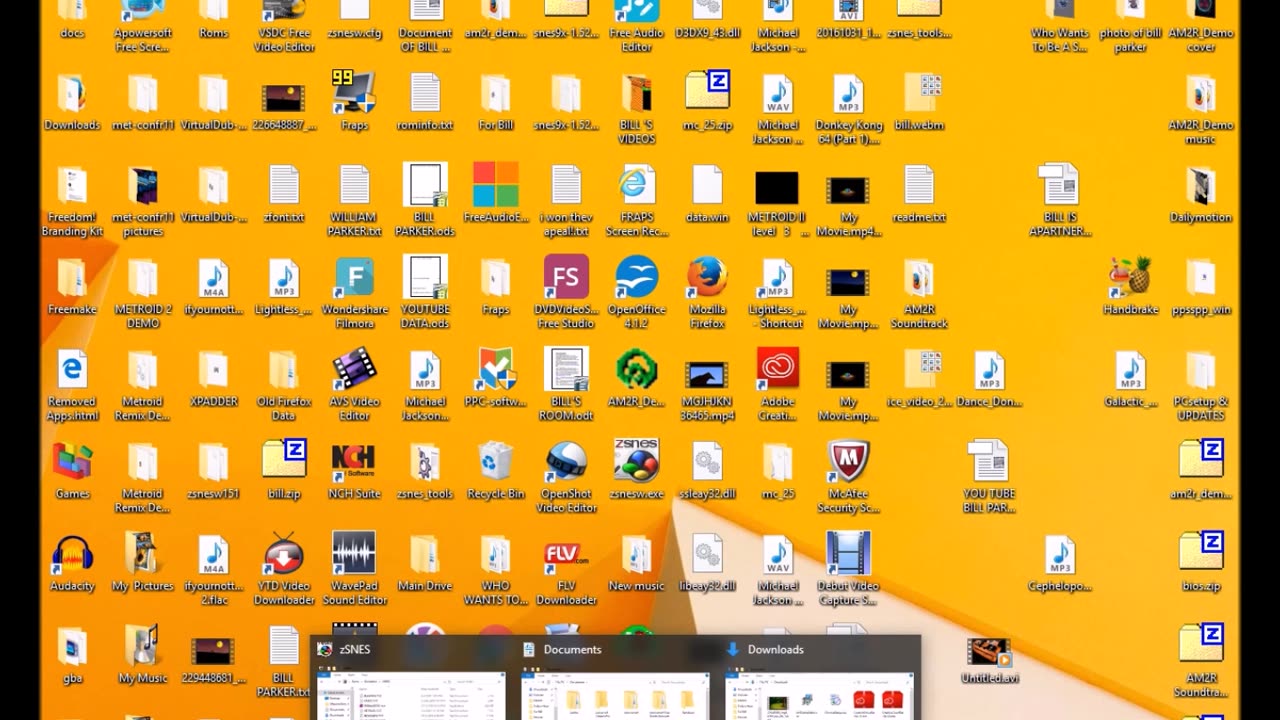1280x720 pixels.
Task: Select the BILL'S ROOM.odt document
Action: 566,371
